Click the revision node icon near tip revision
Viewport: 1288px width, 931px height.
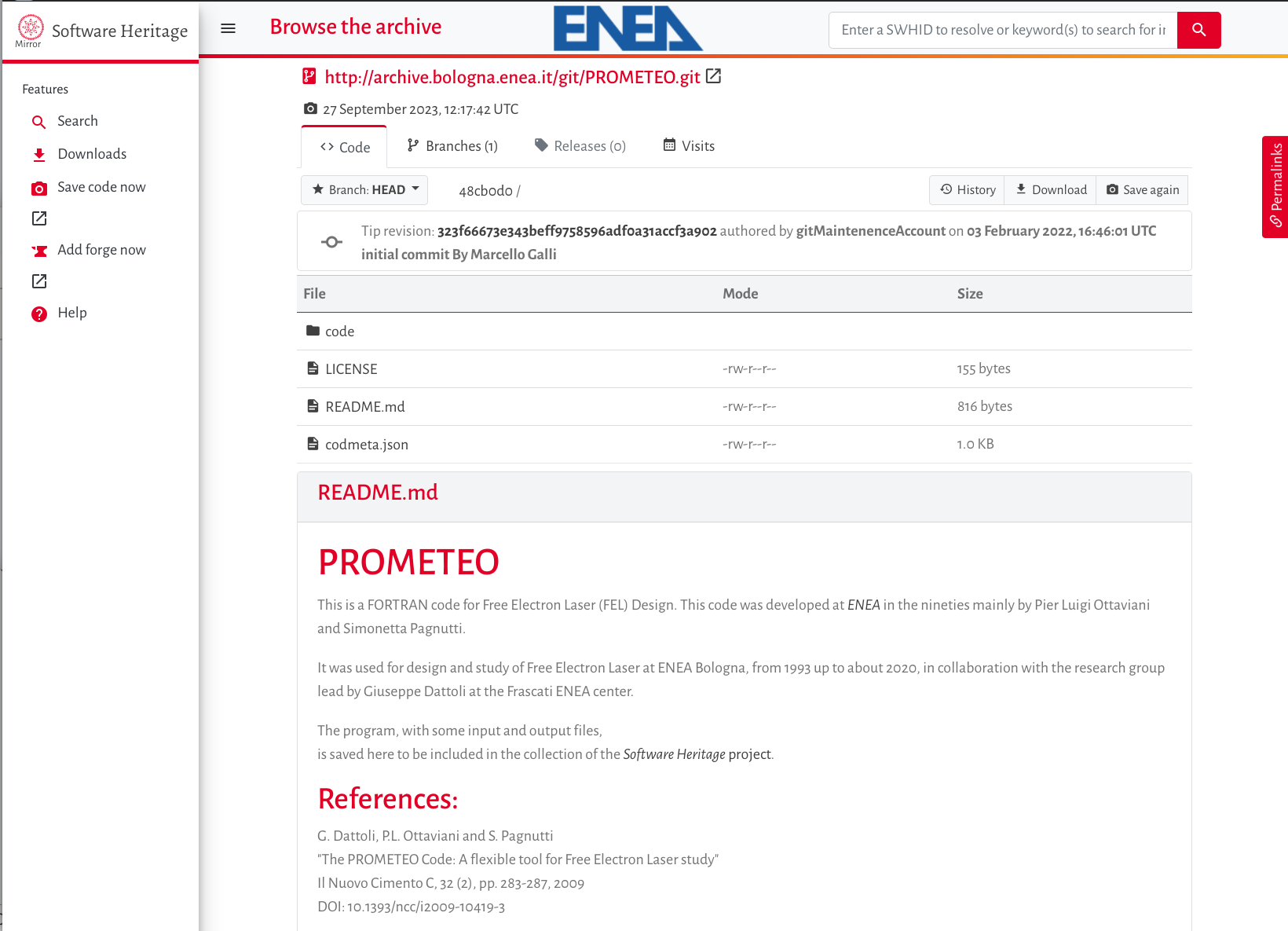[x=331, y=241]
